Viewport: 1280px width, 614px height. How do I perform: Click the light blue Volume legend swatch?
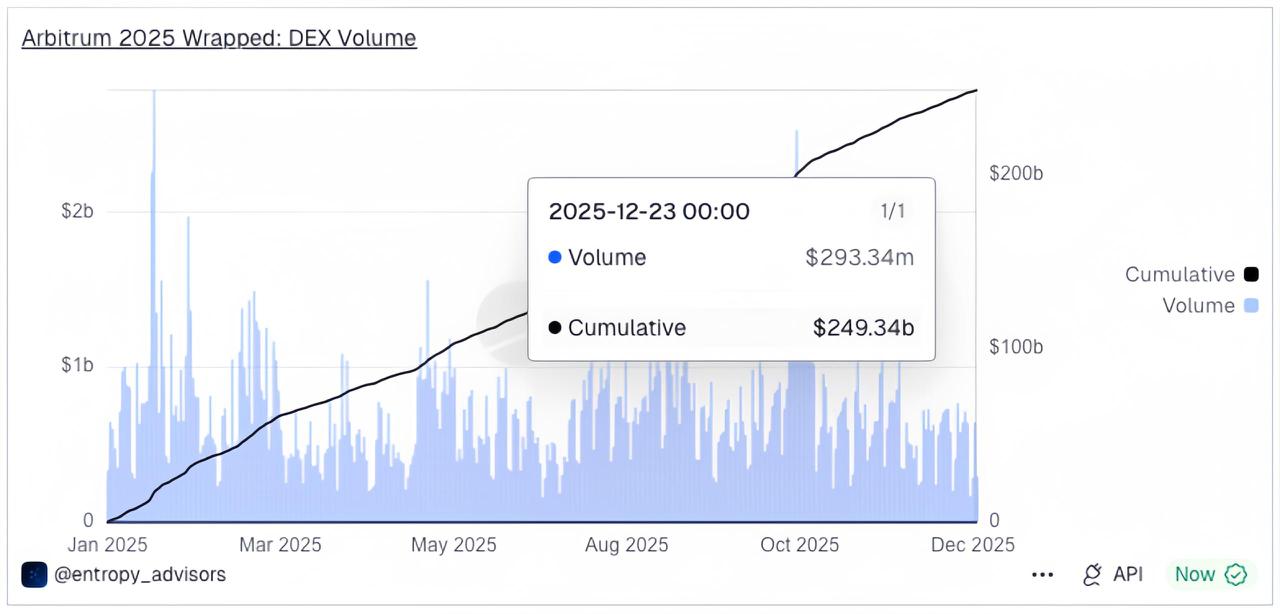click(1250, 305)
